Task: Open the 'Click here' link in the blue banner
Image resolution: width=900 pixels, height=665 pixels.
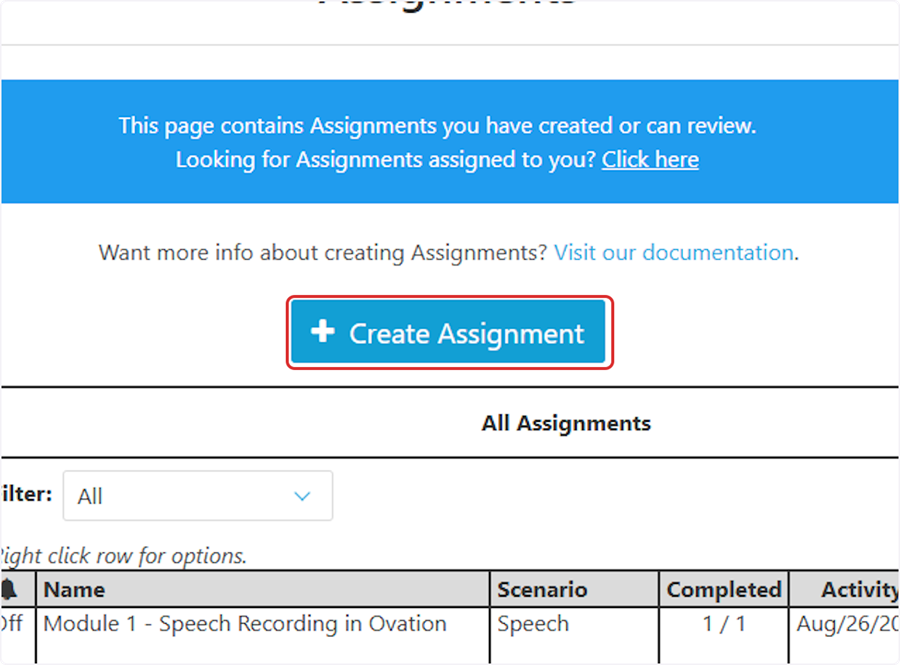Action: 650,160
